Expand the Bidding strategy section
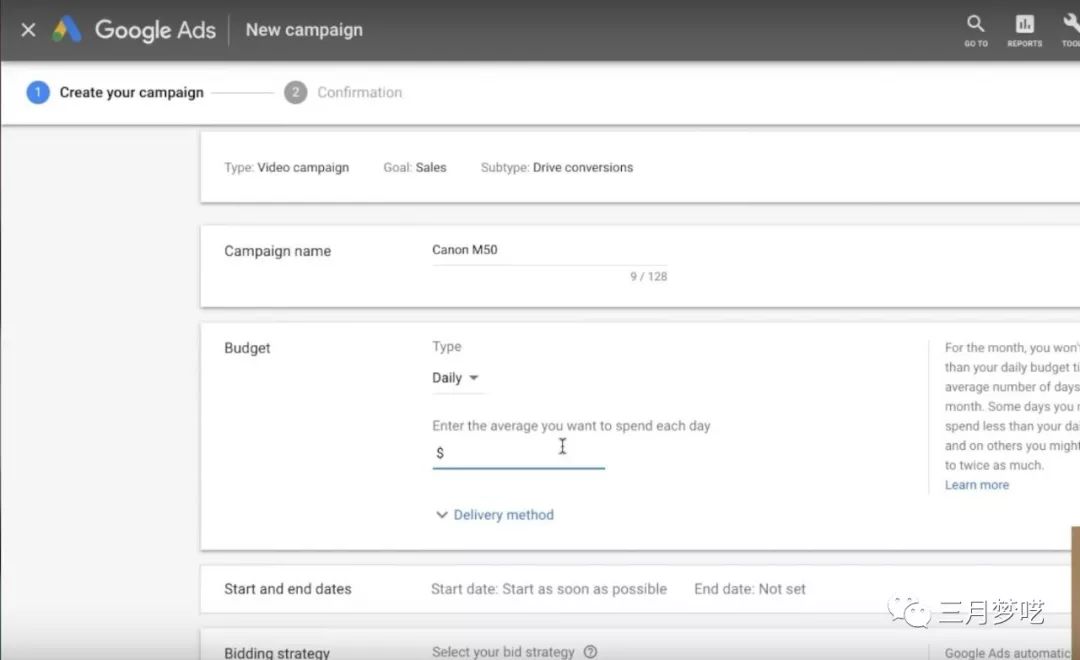 tap(277, 653)
